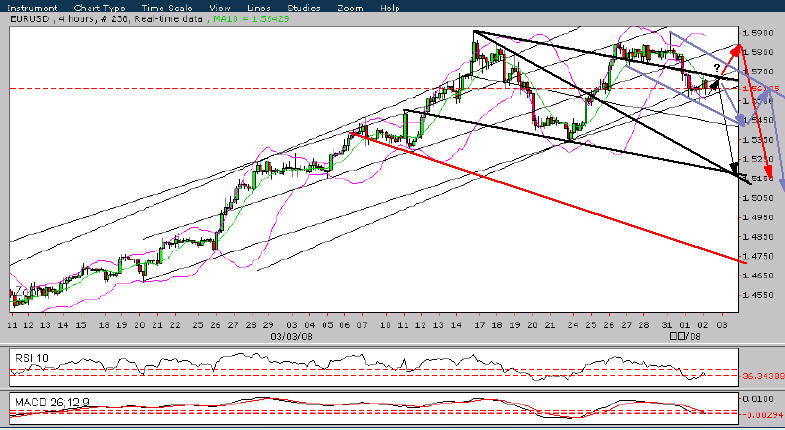785x430 pixels.
Task: Click the red RSI current value readout
Action: point(763,375)
